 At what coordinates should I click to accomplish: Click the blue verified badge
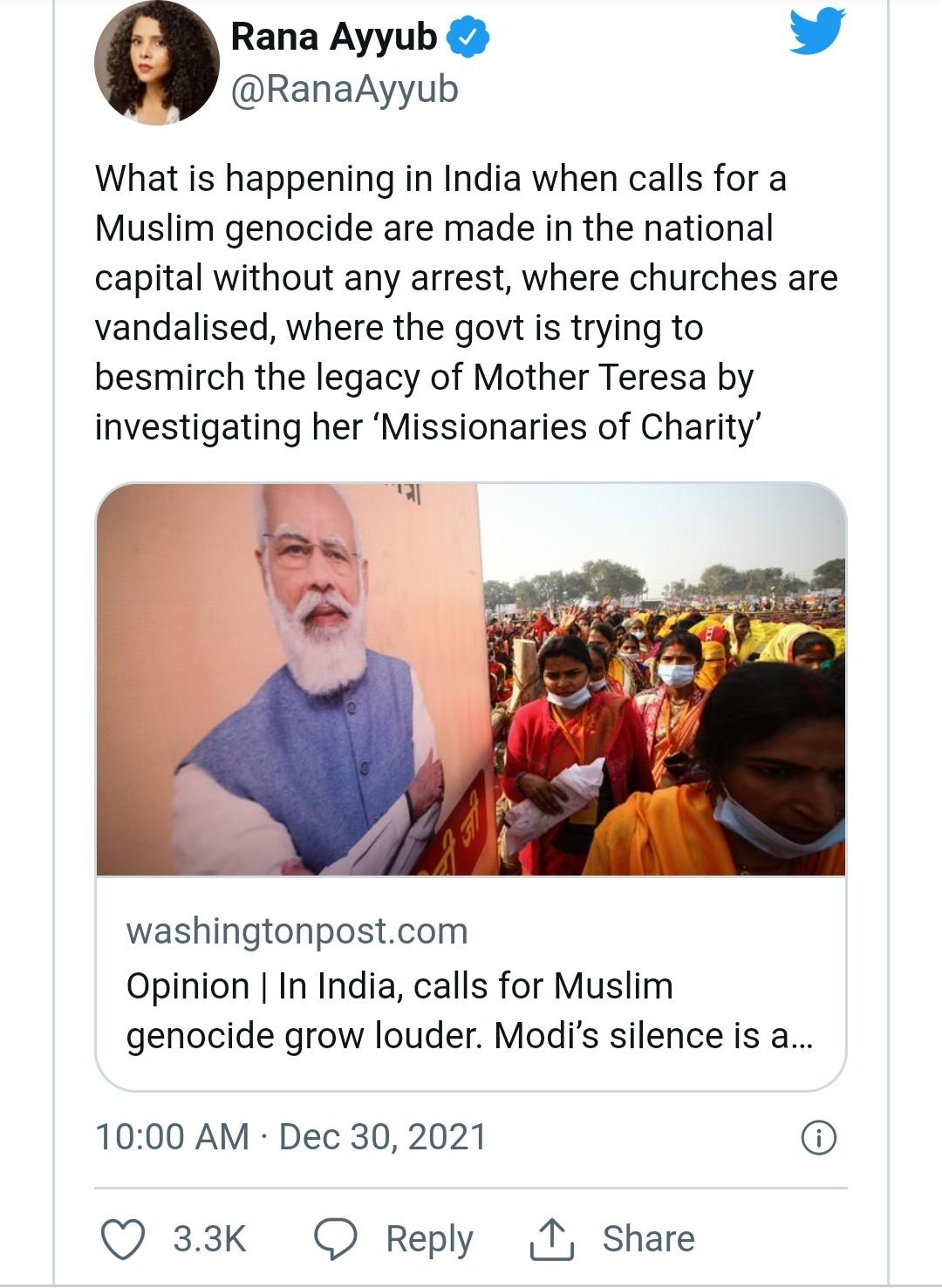click(468, 37)
